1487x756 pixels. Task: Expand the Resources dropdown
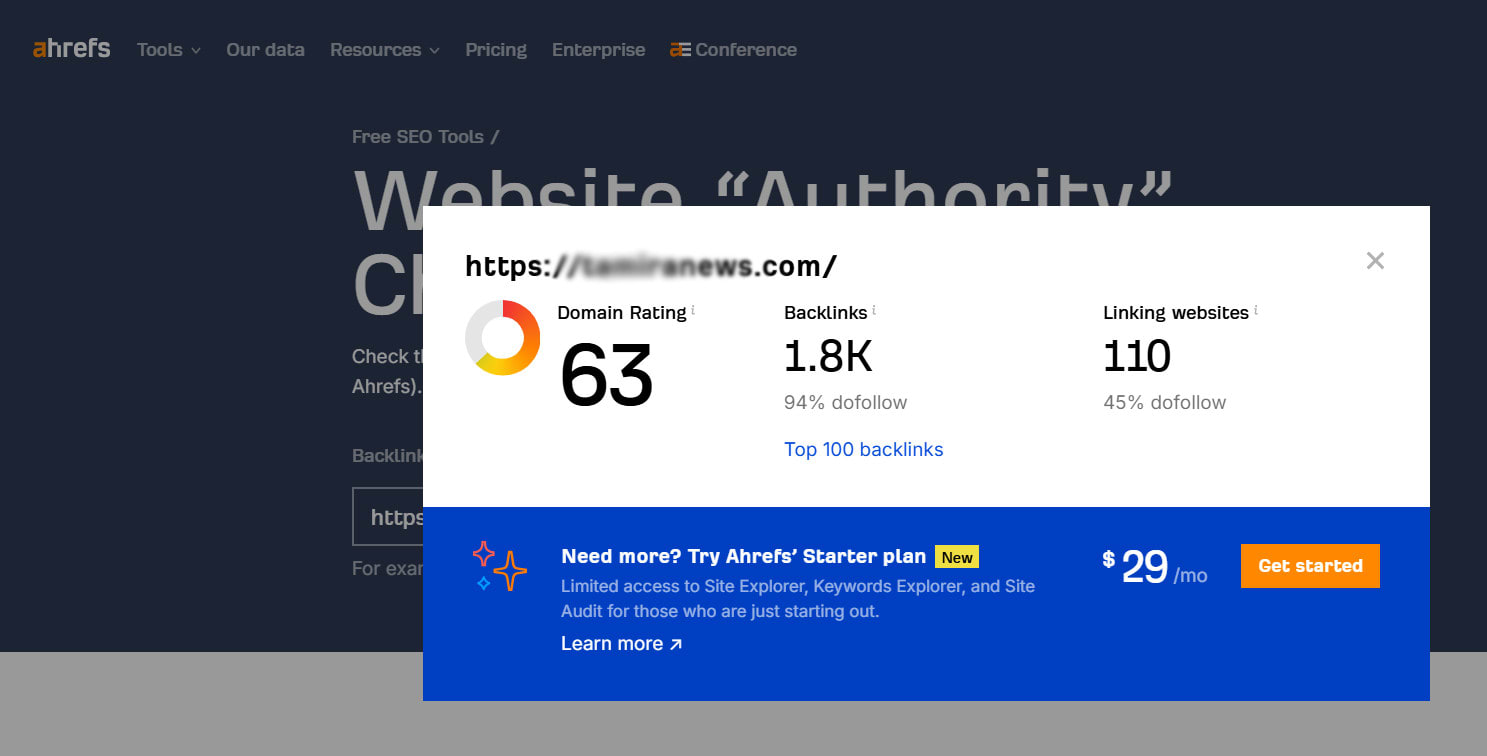(384, 49)
